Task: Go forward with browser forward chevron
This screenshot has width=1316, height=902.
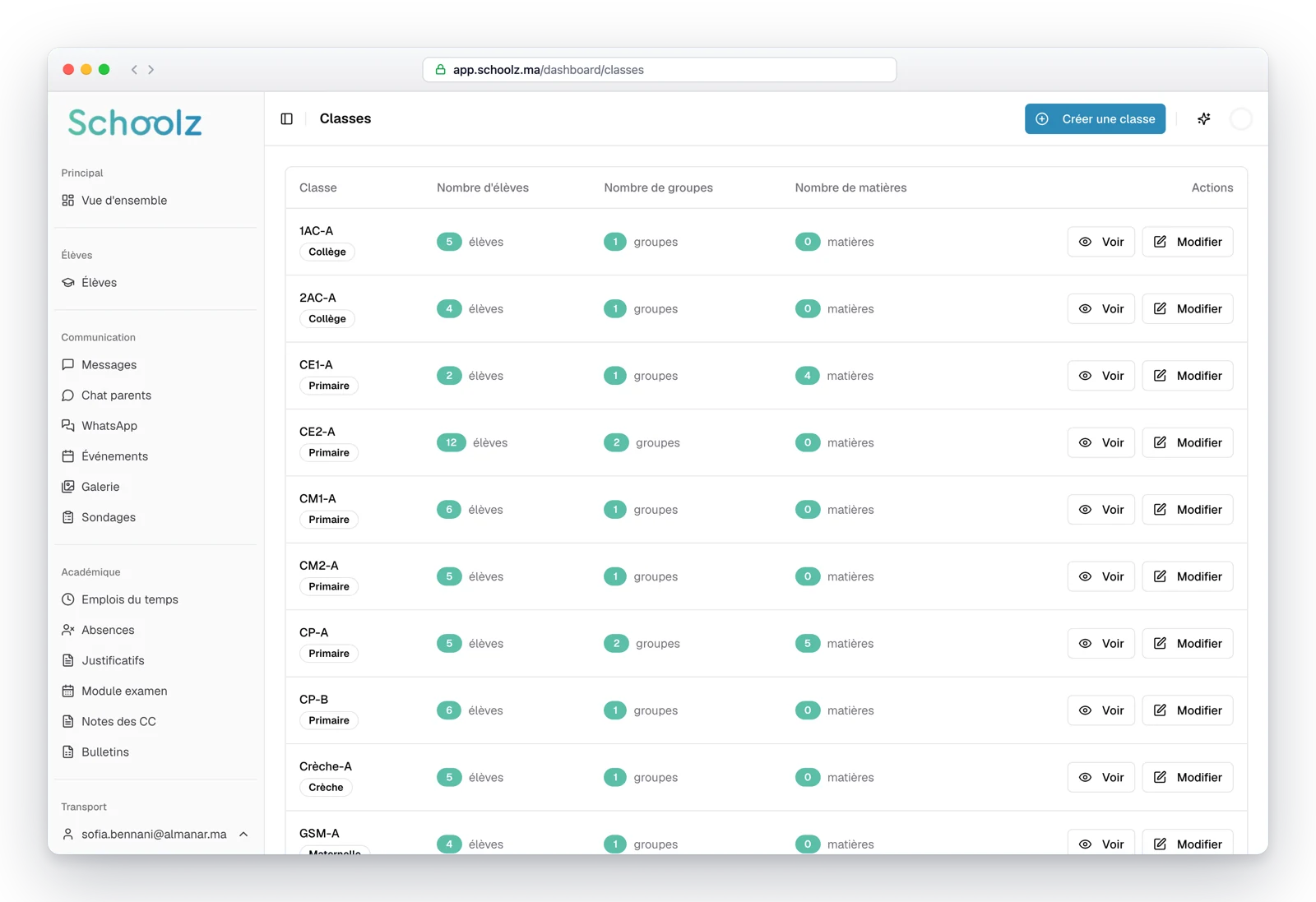Action: (x=151, y=70)
